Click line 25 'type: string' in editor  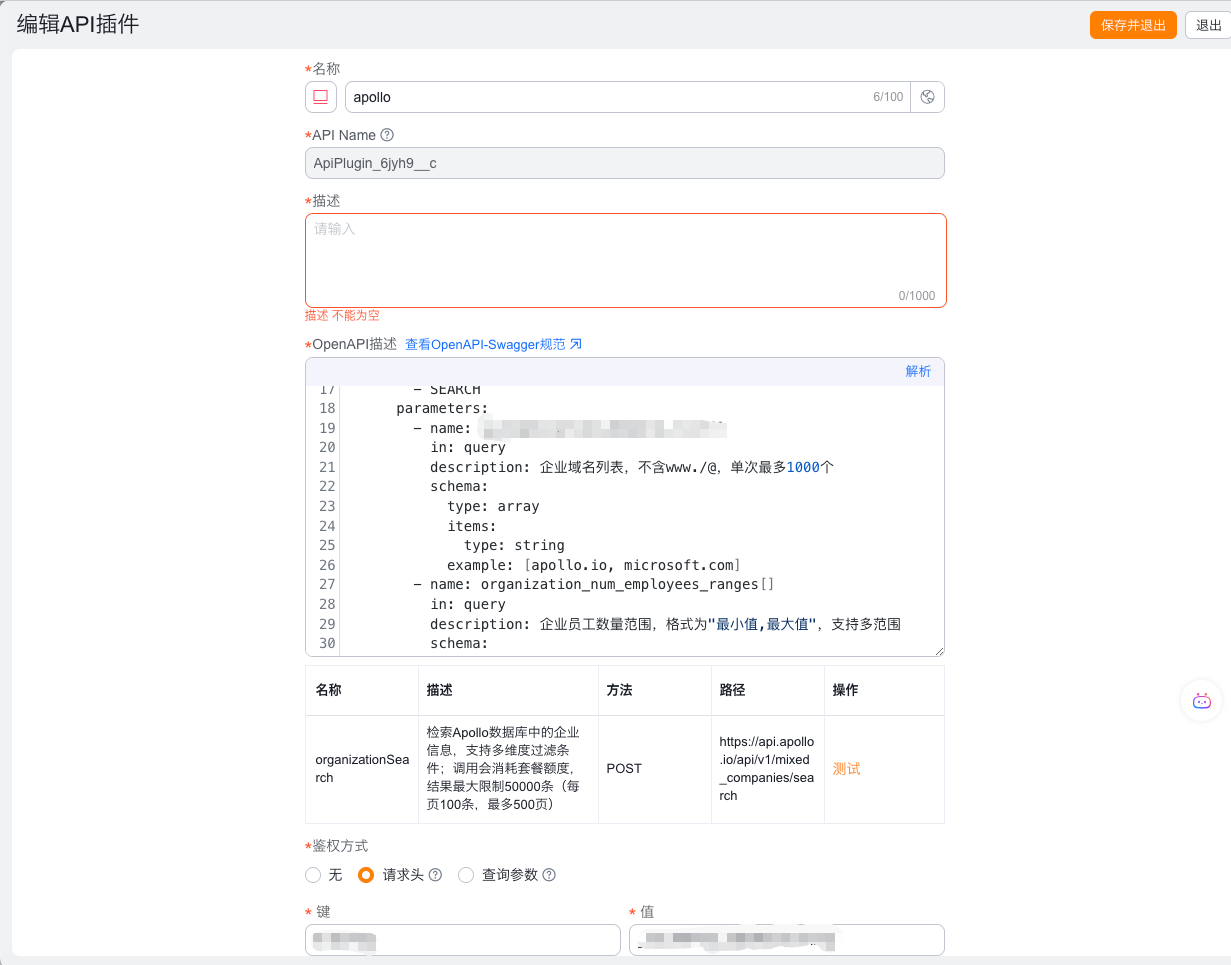pos(514,545)
